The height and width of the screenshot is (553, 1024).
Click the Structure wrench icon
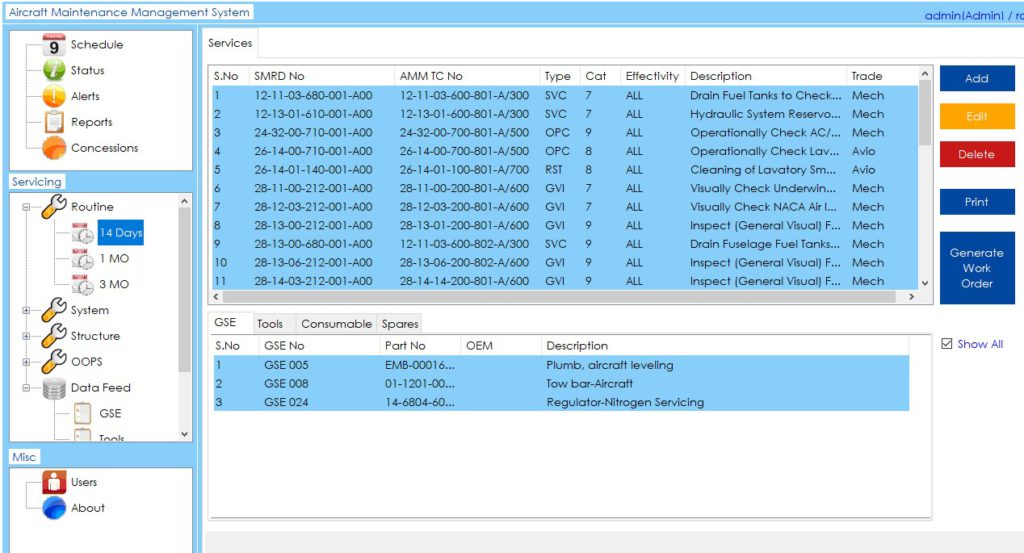(54, 336)
